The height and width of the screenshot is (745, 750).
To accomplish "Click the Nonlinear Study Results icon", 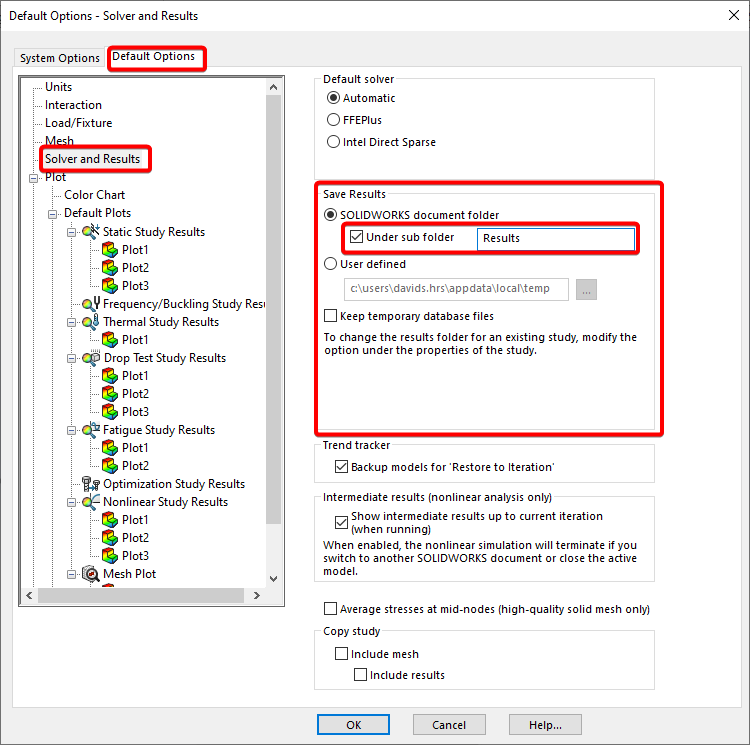I will click(90, 502).
